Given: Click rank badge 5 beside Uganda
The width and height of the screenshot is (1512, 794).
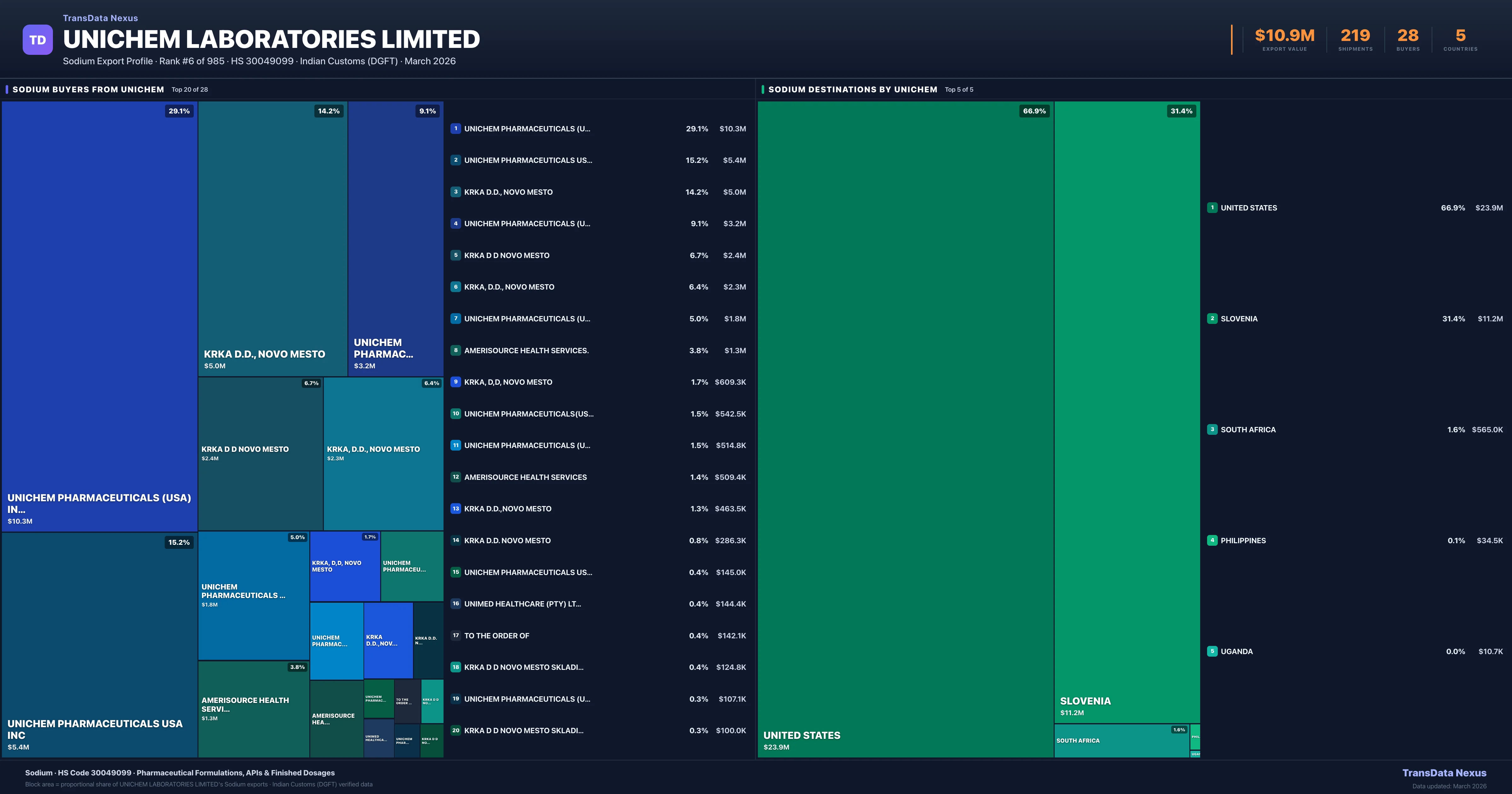Looking at the screenshot, I should (1212, 651).
